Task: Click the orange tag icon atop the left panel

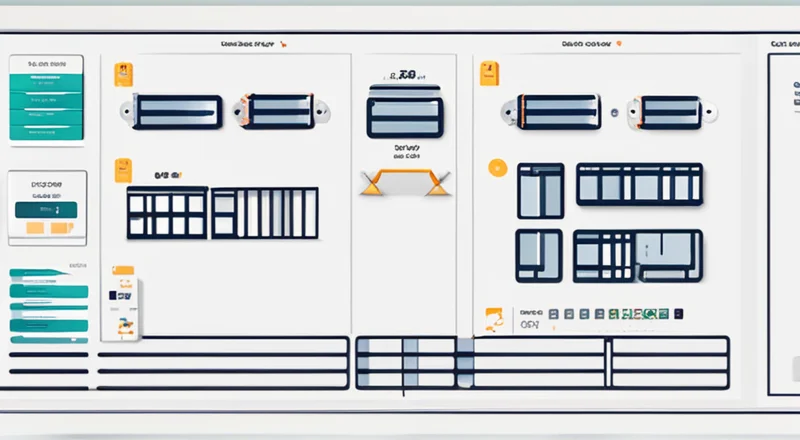Action: (x=124, y=75)
